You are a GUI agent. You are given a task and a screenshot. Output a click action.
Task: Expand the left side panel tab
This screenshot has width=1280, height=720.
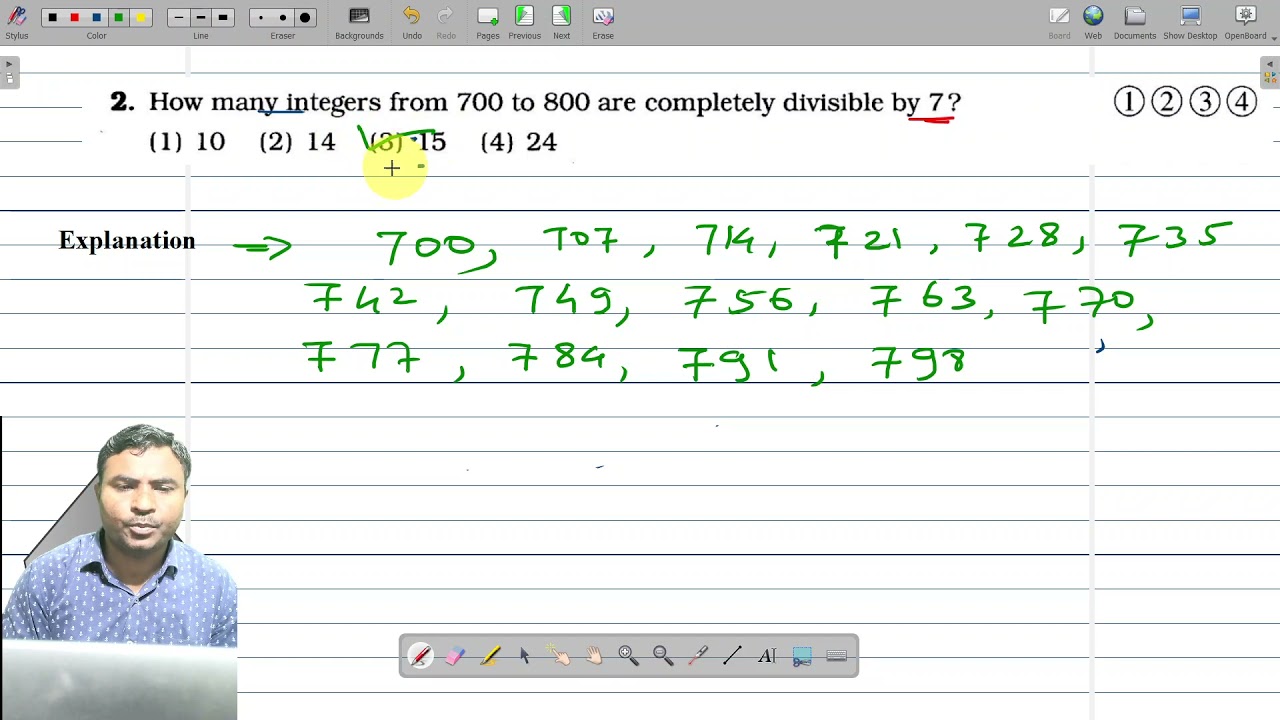pyautogui.click(x=9, y=73)
